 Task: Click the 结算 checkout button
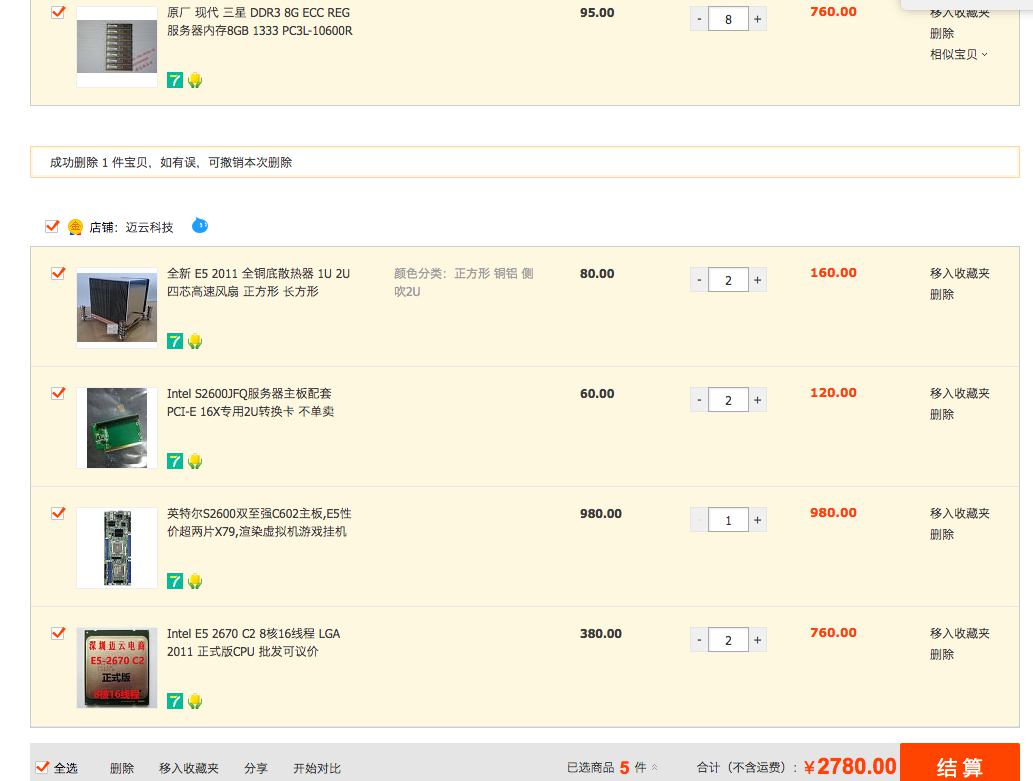tap(960, 763)
